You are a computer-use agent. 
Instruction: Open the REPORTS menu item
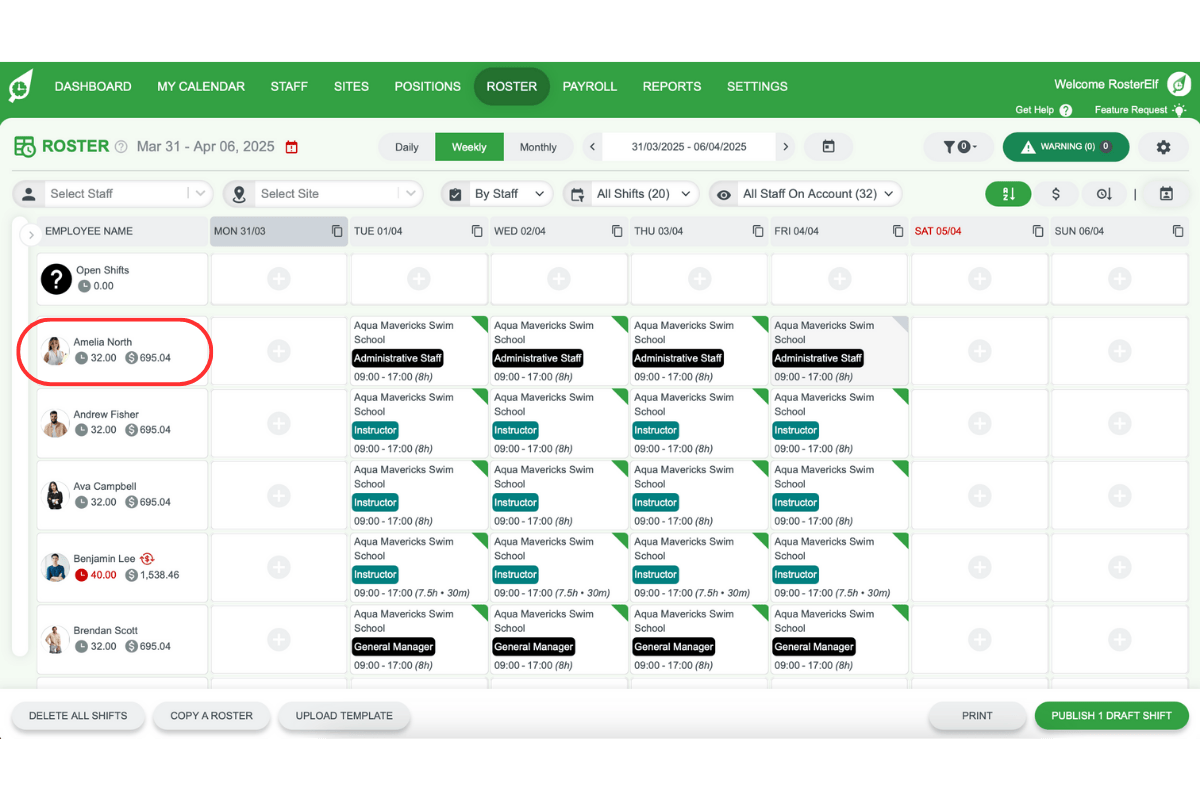[671, 86]
